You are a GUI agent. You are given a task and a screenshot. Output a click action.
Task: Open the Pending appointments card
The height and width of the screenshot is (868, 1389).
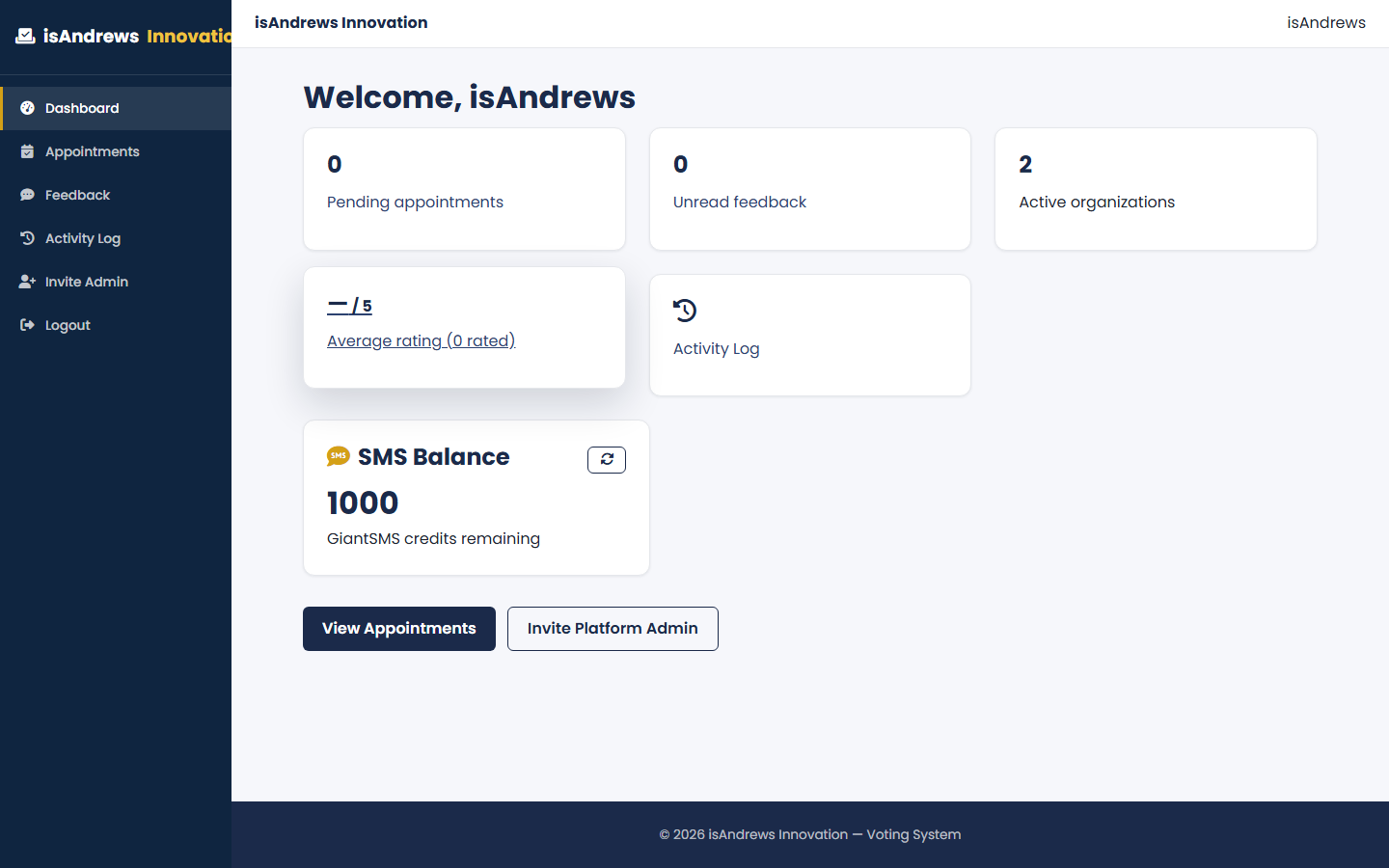[x=464, y=189]
